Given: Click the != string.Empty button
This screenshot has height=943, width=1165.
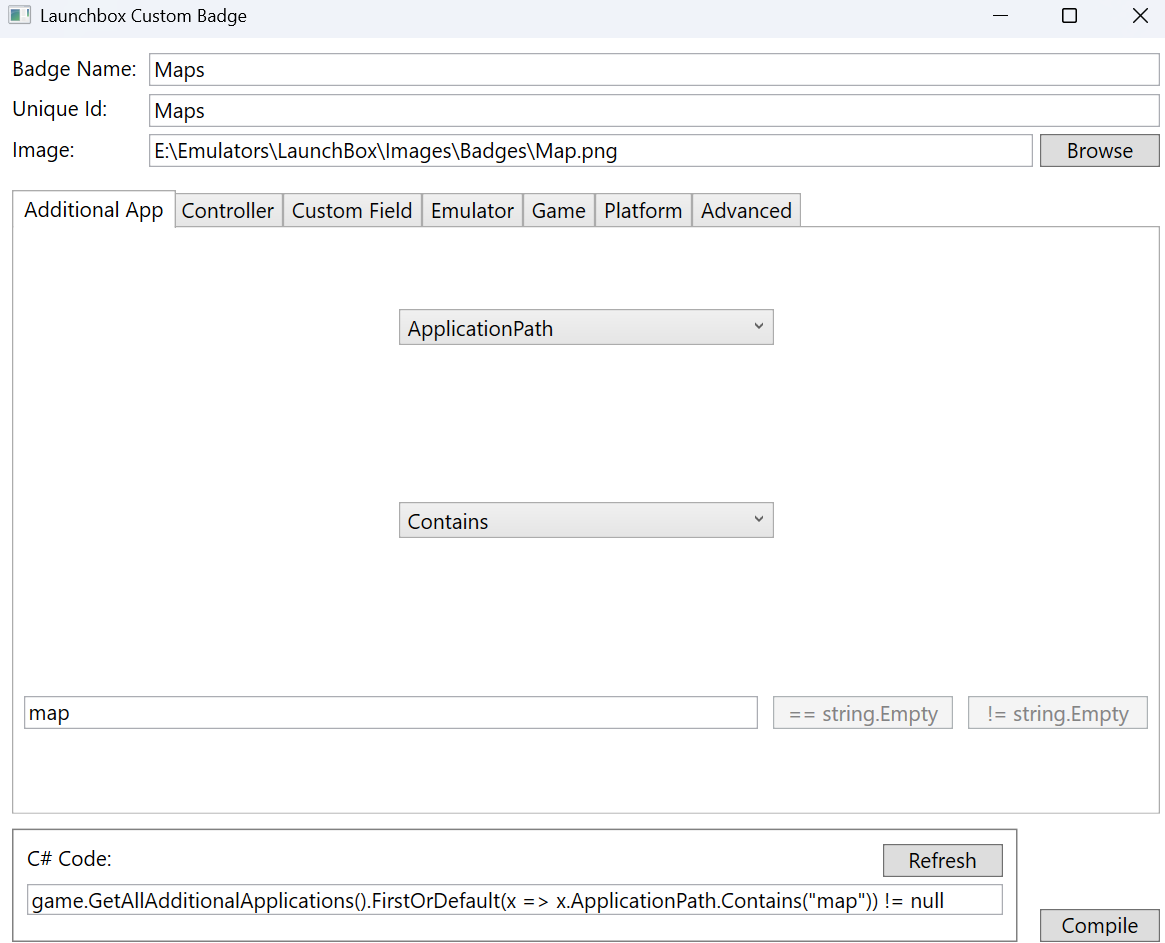Looking at the screenshot, I should click(x=1057, y=713).
